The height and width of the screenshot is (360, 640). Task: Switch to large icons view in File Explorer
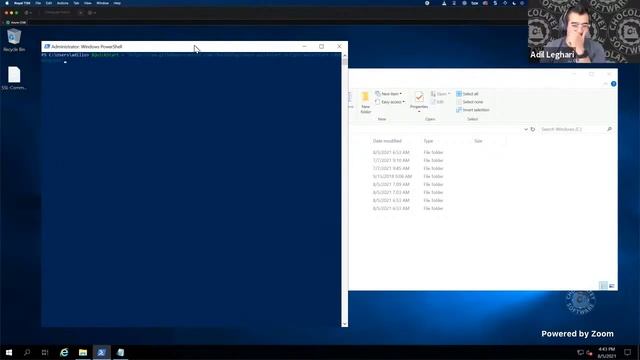click(611, 286)
